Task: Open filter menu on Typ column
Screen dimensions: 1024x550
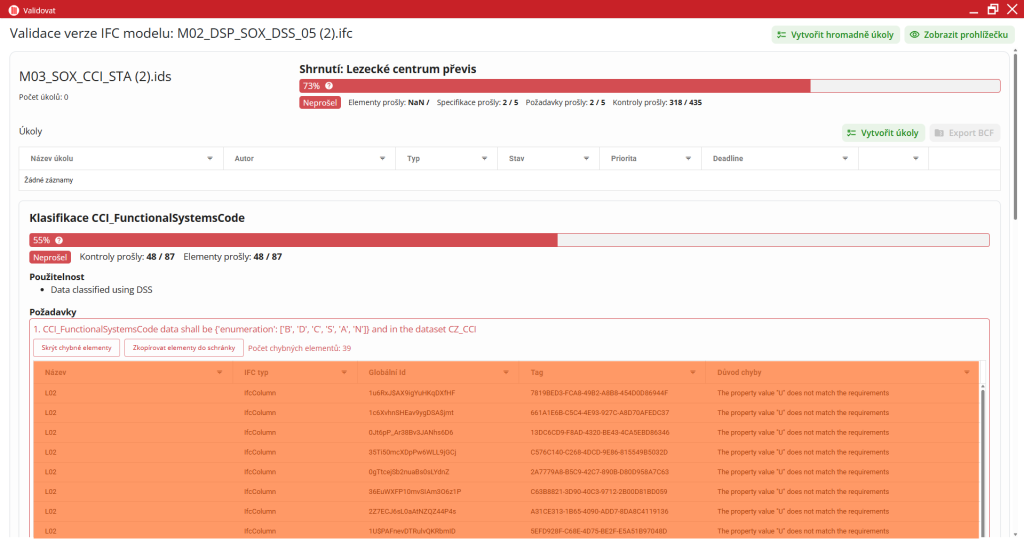Action: click(x=485, y=158)
